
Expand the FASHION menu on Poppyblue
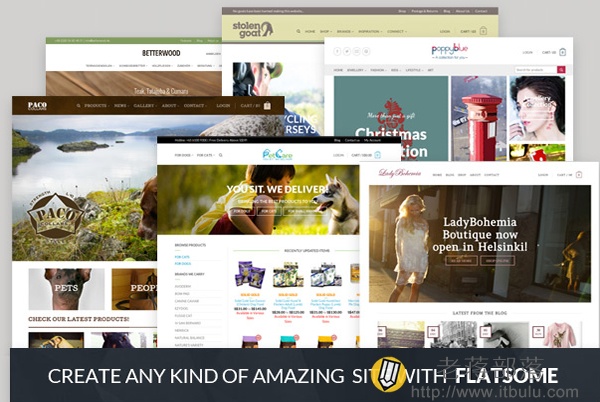pyautogui.click(x=378, y=70)
